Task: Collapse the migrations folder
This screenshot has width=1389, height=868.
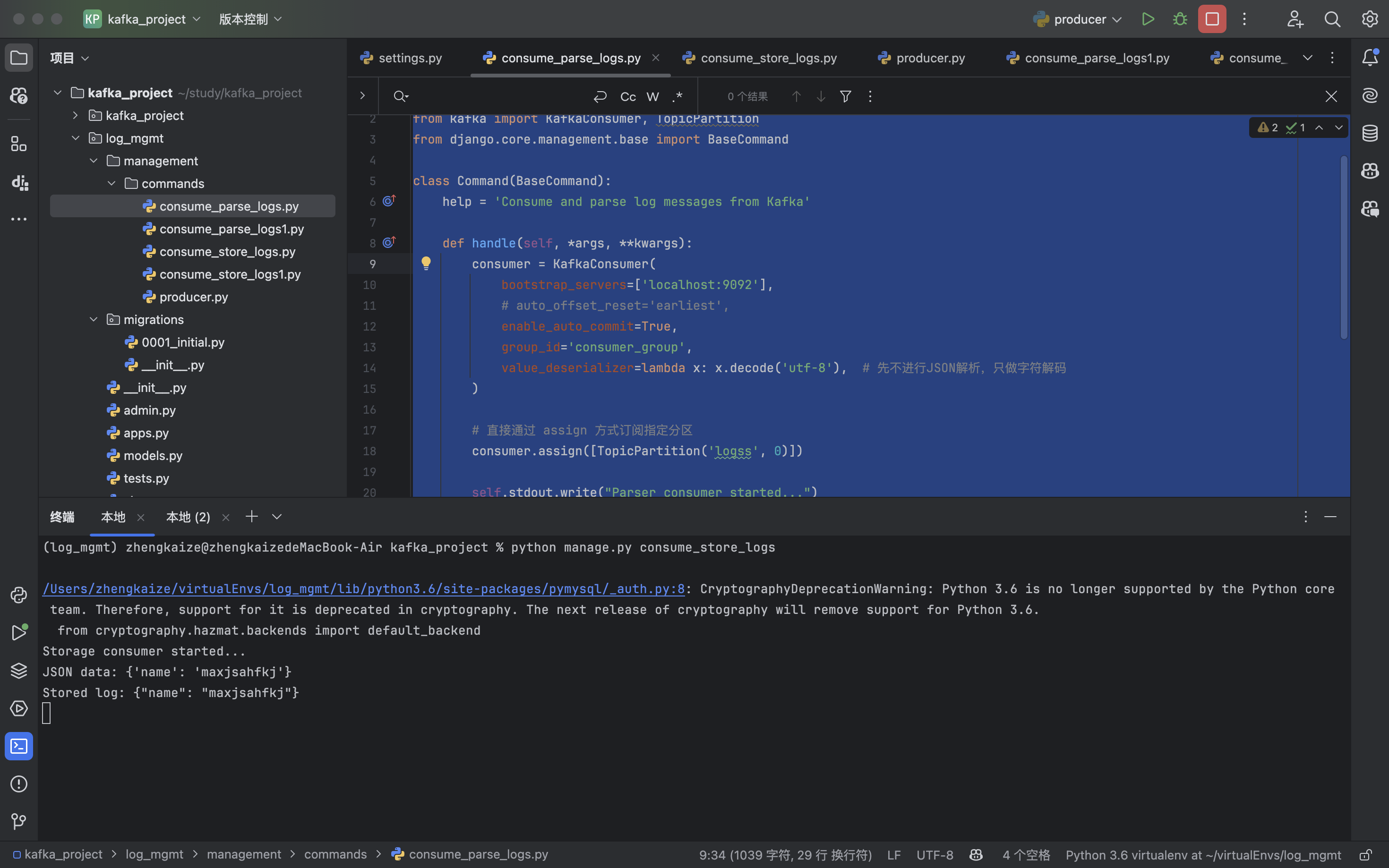Action: click(x=94, y=320)
